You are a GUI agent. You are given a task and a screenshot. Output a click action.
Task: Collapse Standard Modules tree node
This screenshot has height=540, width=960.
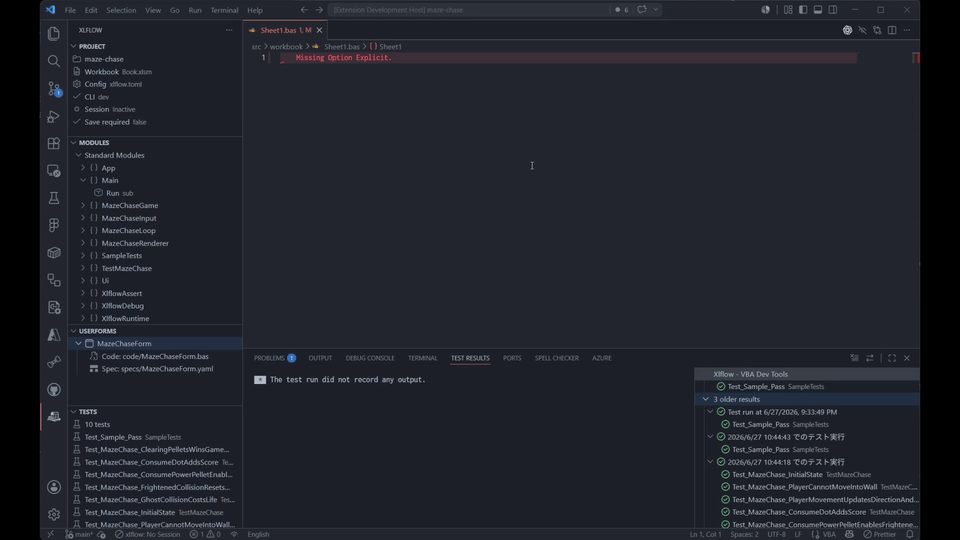point(78,156)
